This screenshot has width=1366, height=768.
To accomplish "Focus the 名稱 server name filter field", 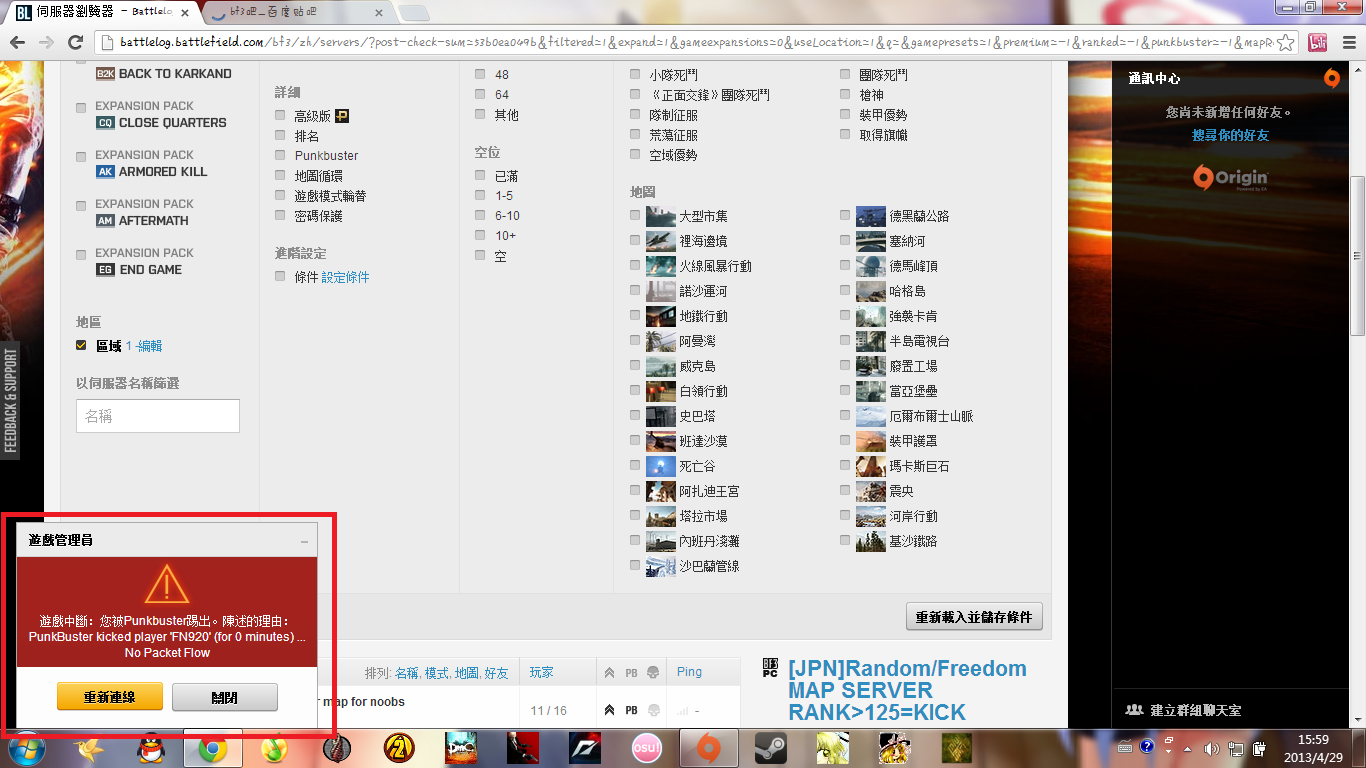I will click(158, 416).
